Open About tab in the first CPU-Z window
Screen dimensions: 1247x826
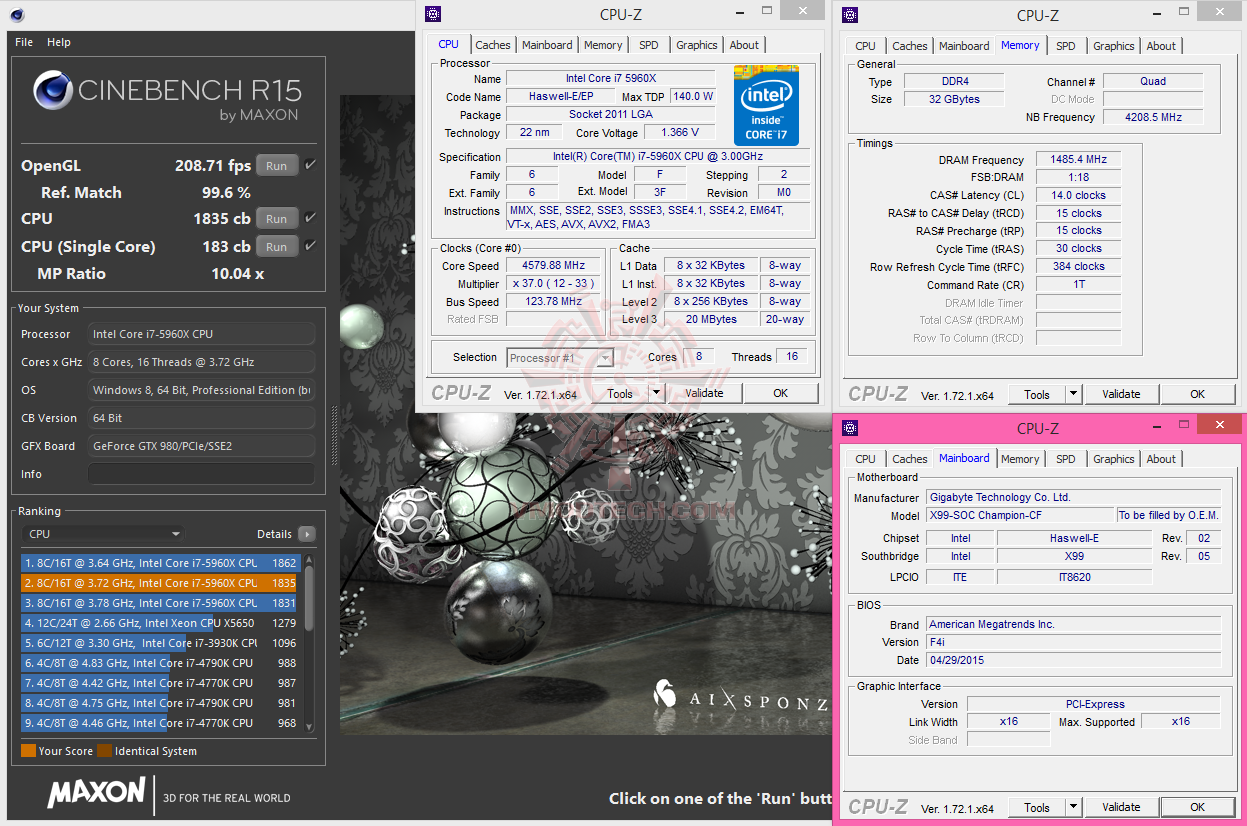pyautogui.click(x=744, y=45)
